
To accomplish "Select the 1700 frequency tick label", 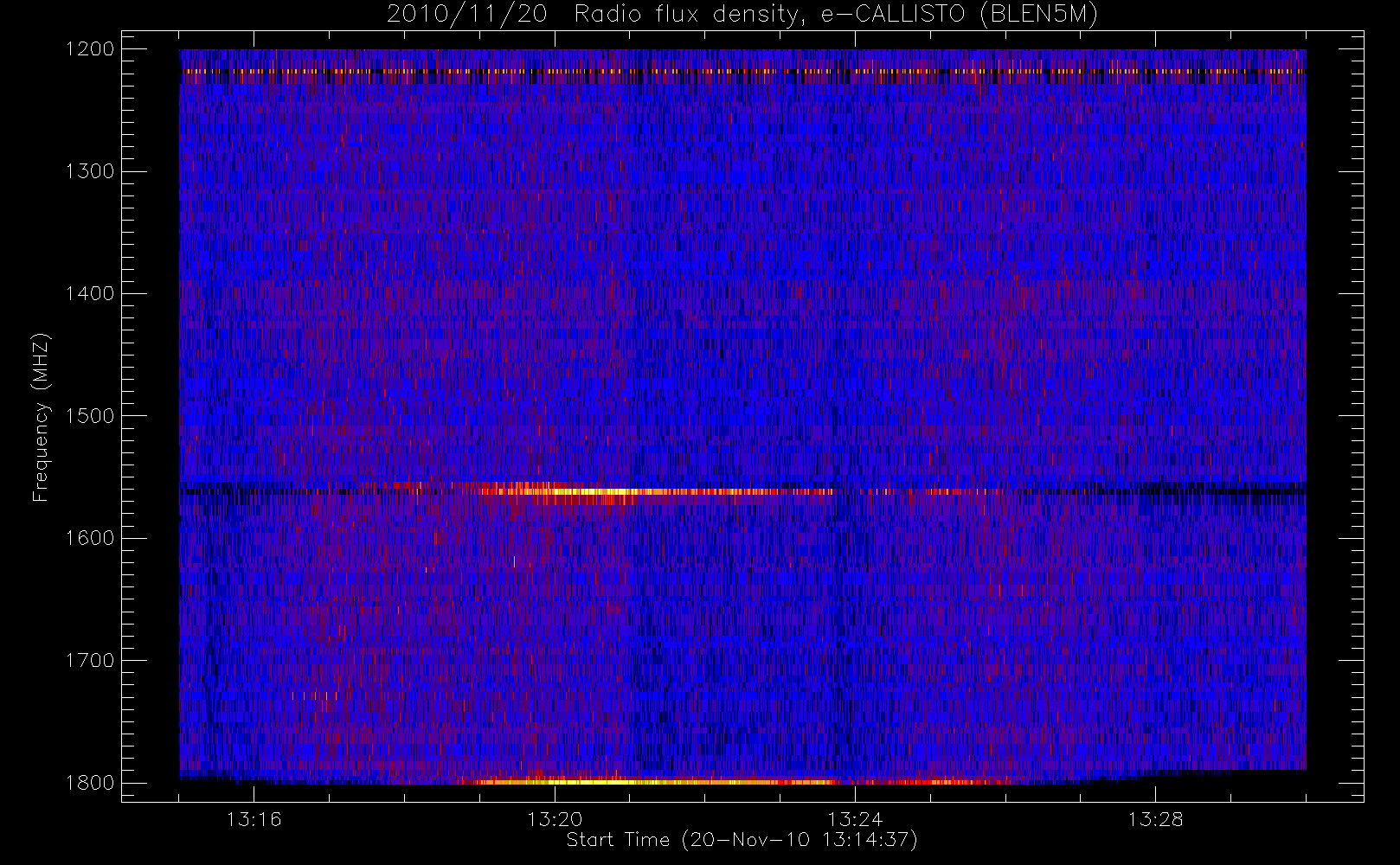I will point(90,660).
